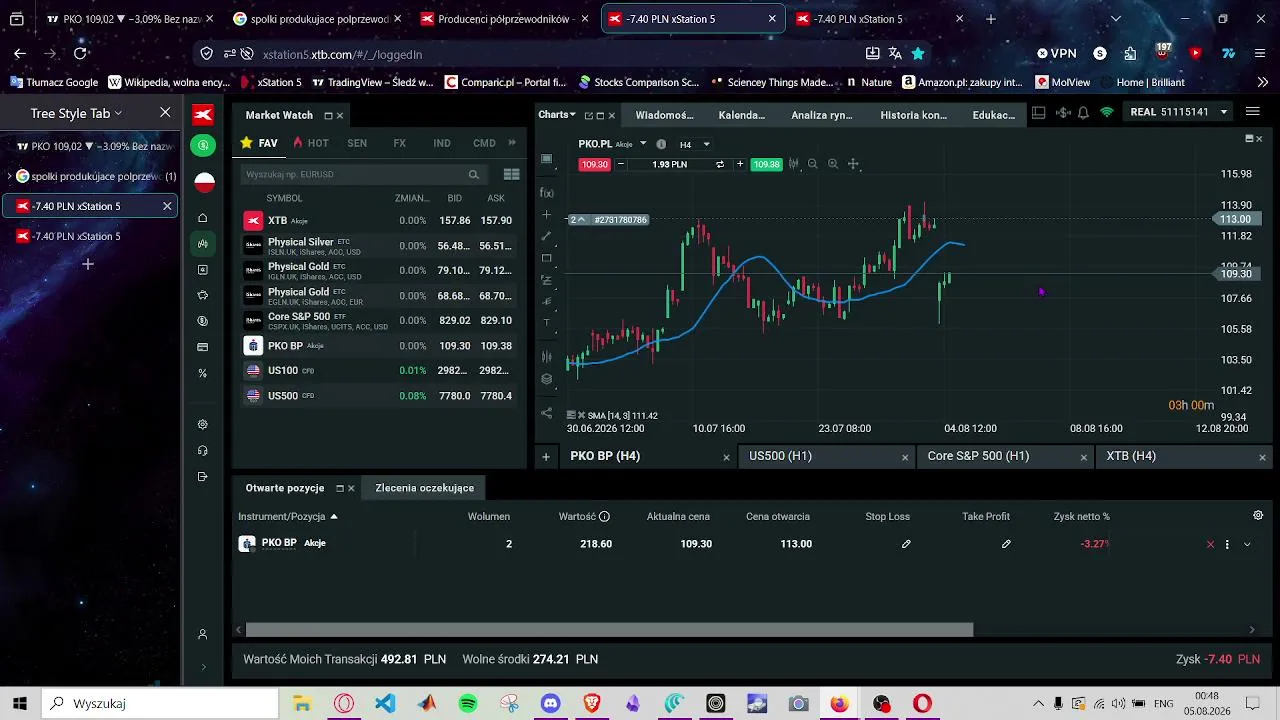Open the green deposit funds icon

(203, 146)
